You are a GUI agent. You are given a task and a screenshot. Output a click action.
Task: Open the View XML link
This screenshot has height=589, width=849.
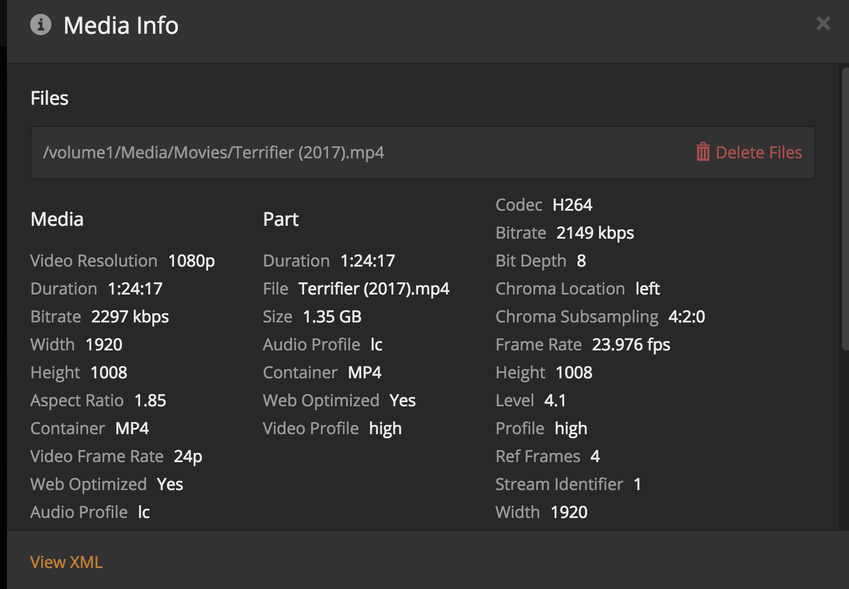[x=66, y=562]
